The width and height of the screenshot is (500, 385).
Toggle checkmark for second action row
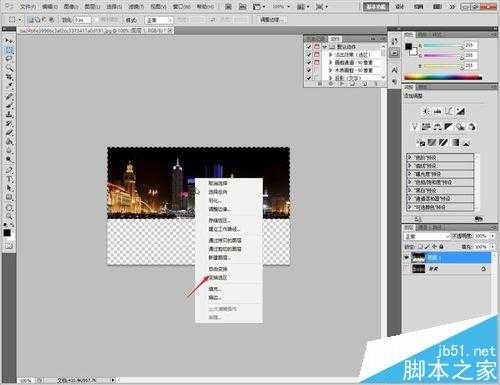[x=309, y=54]
